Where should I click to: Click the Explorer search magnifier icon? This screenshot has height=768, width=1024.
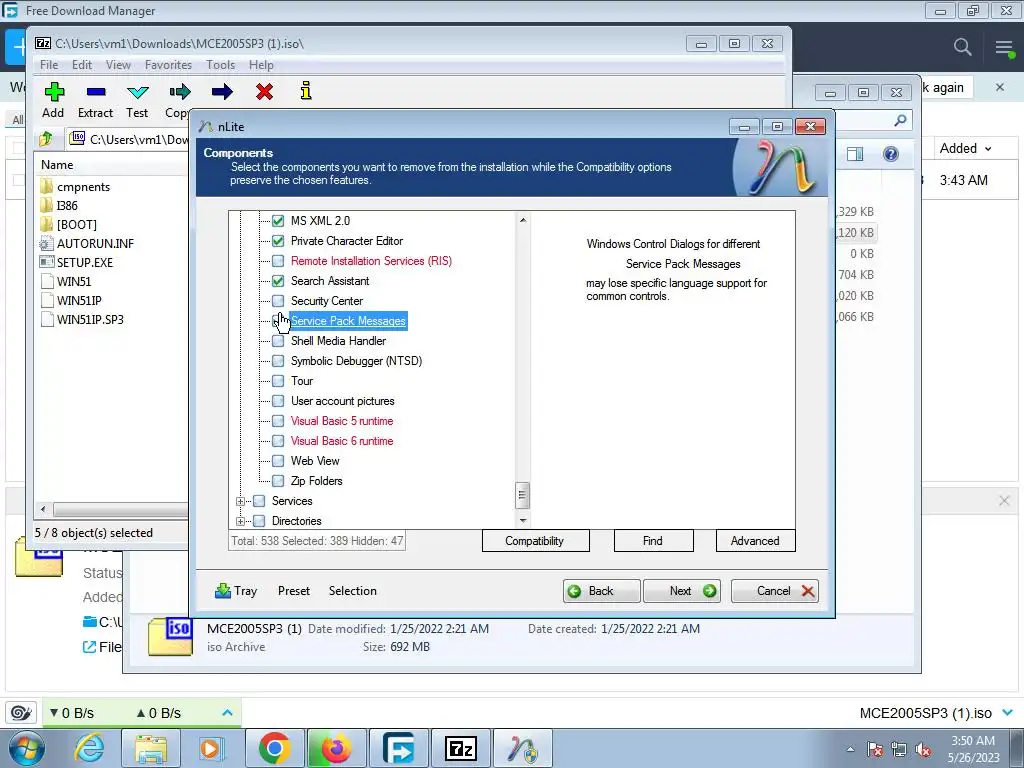901,120
